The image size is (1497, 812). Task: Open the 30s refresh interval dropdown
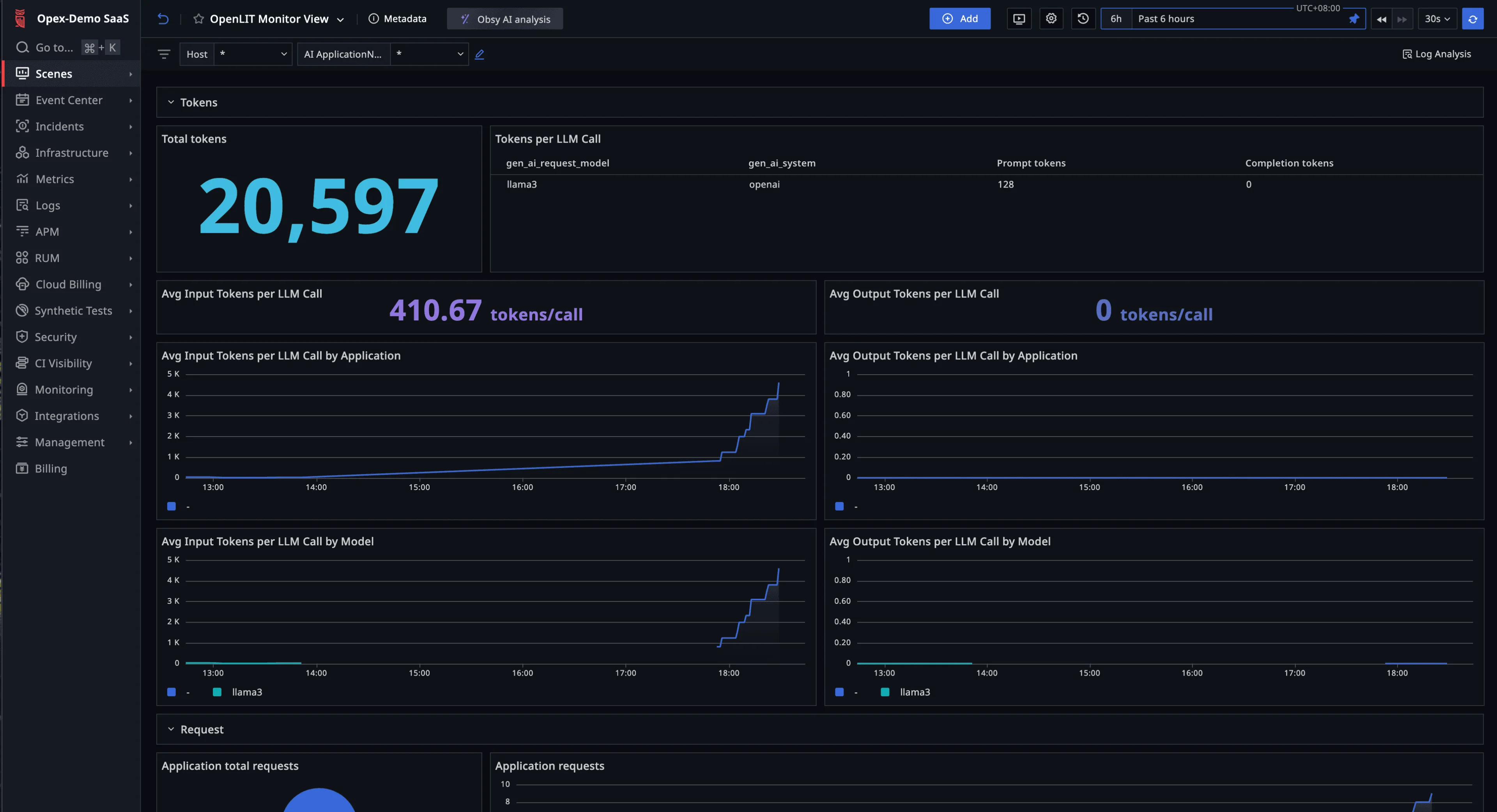point(1437,19)
